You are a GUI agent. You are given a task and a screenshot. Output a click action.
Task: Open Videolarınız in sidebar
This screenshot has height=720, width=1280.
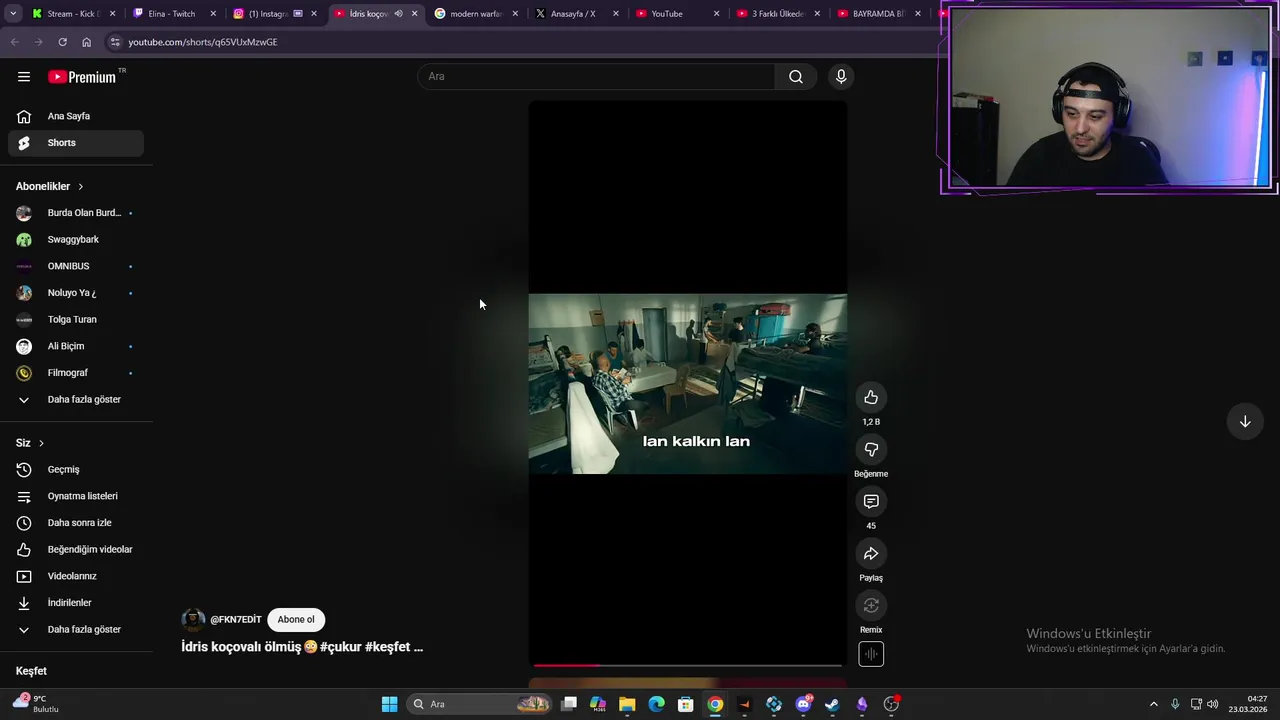(x=76, y=576)
